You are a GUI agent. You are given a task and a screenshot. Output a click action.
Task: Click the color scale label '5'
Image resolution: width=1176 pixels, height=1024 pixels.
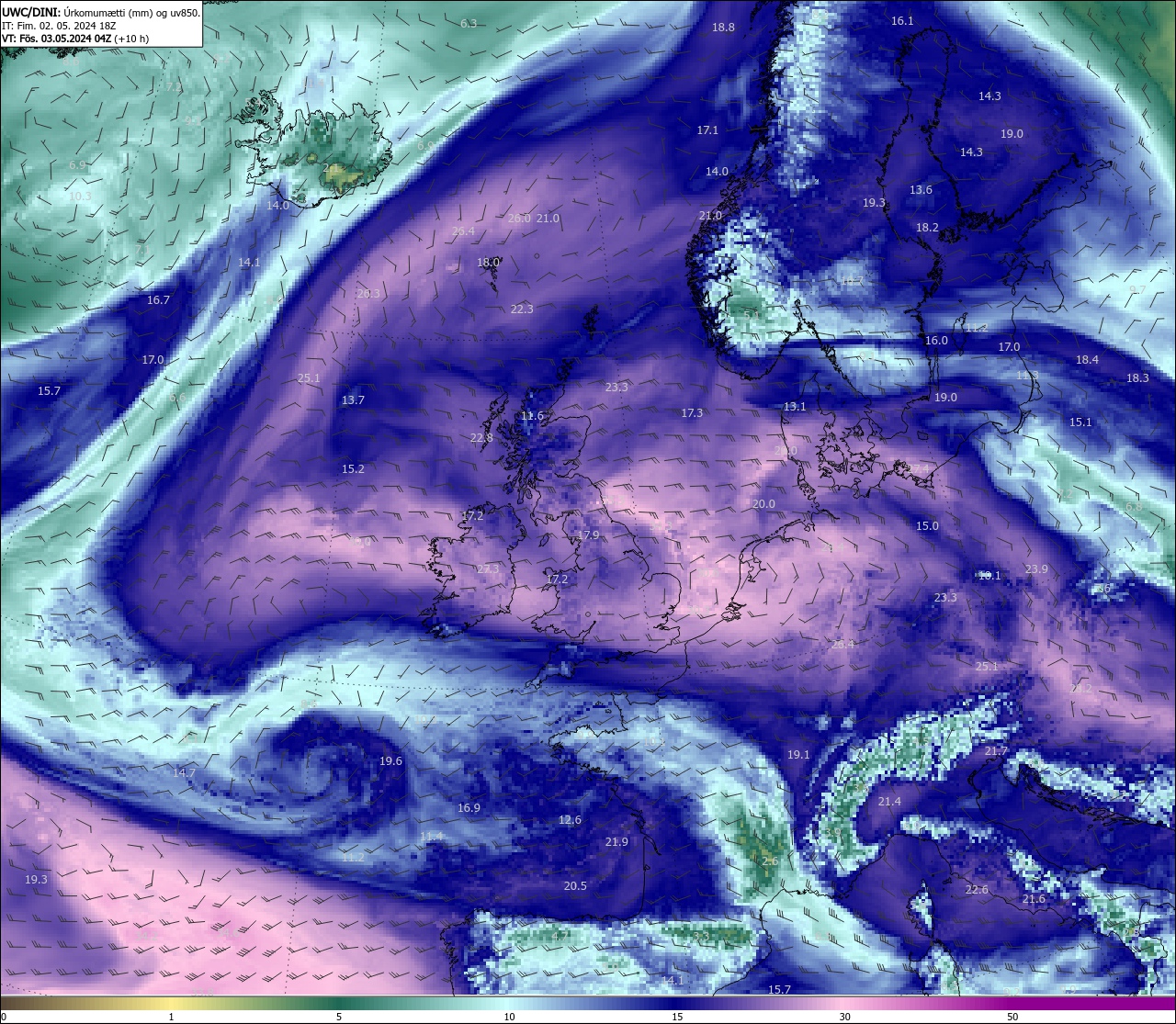[339, 1017]
